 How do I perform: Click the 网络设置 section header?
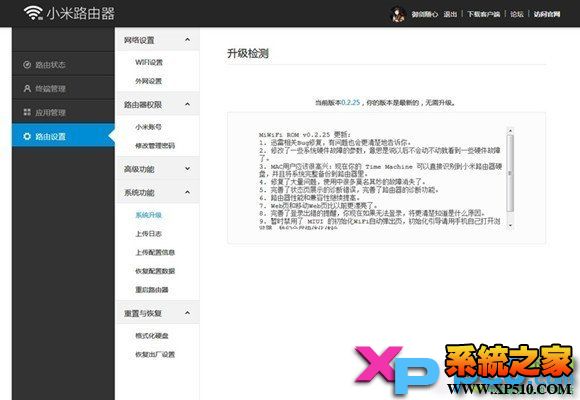158,40
